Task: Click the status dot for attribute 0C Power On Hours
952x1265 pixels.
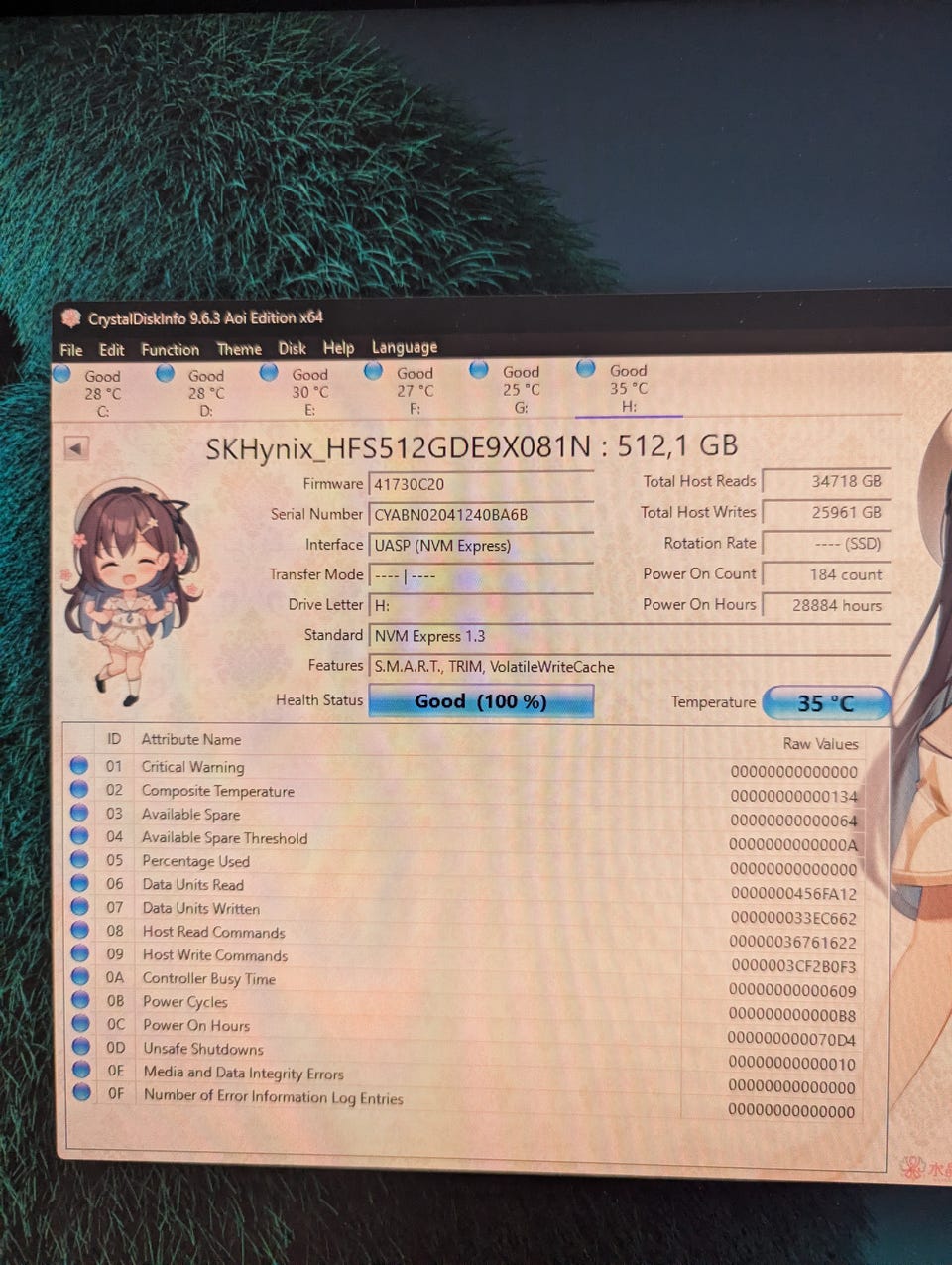Action: click(80, 1023)
